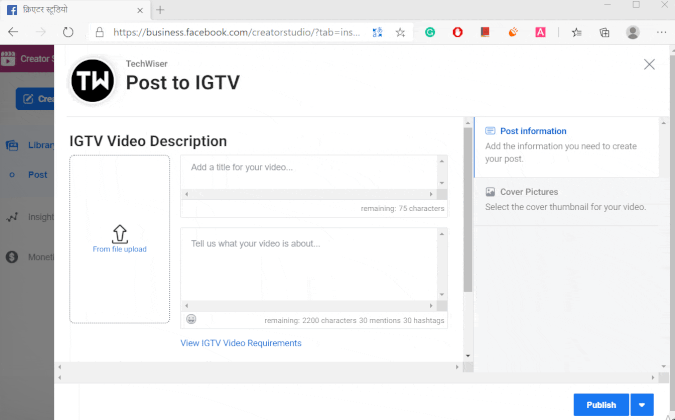Click the Library icon in sidebar
Screen dimensions: 675x420
tap(12, 145)
